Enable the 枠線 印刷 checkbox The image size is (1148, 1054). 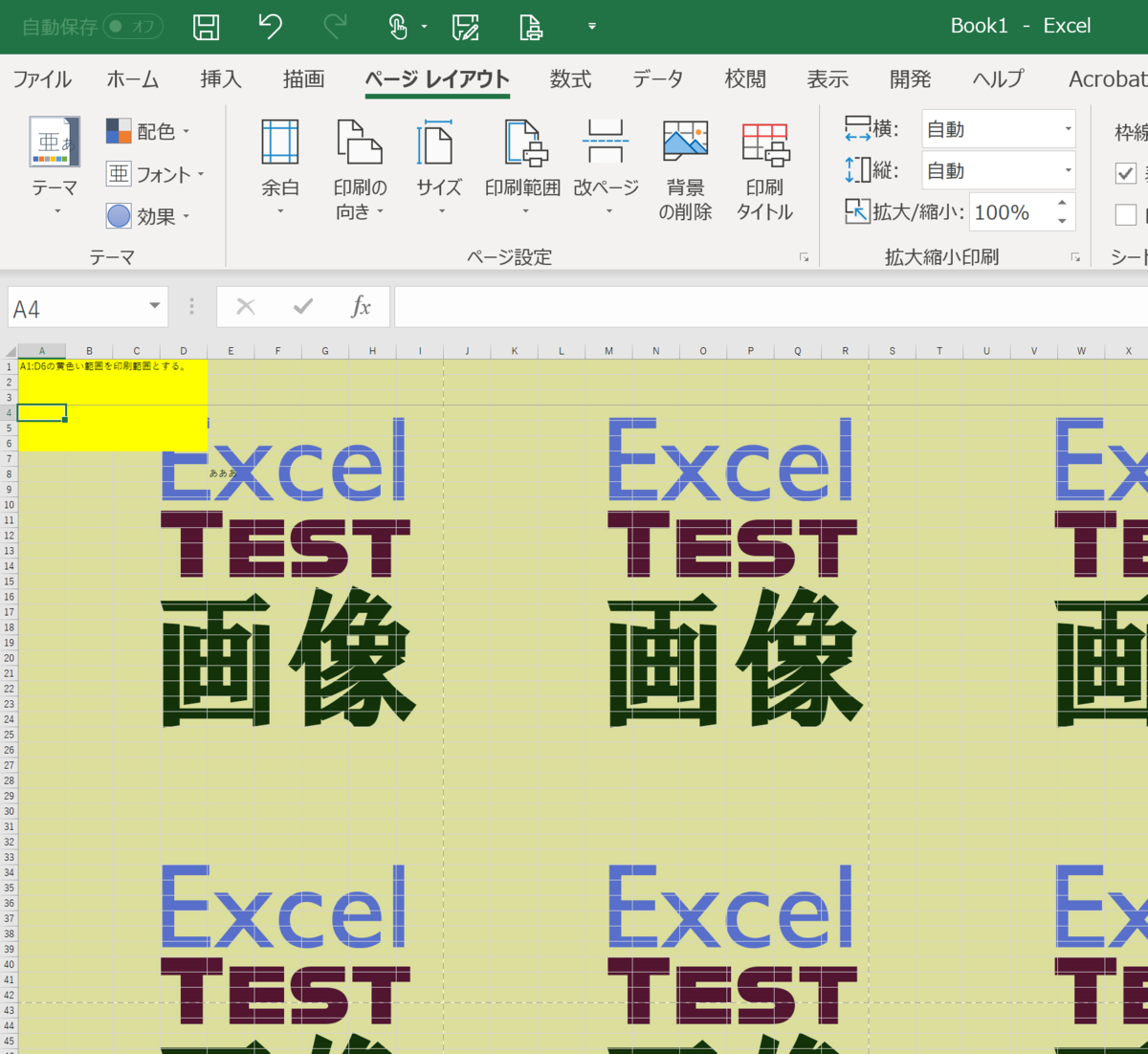coord(1126,214)
